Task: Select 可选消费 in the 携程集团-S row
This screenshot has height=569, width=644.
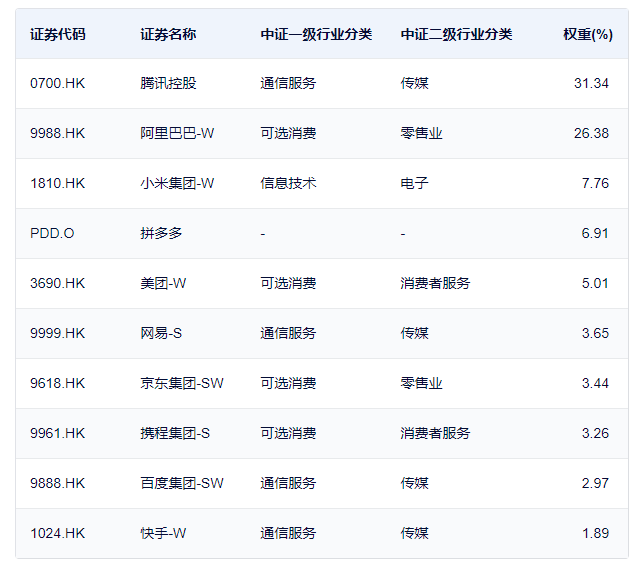Action: pyautogui.click(x=288, y=433)
